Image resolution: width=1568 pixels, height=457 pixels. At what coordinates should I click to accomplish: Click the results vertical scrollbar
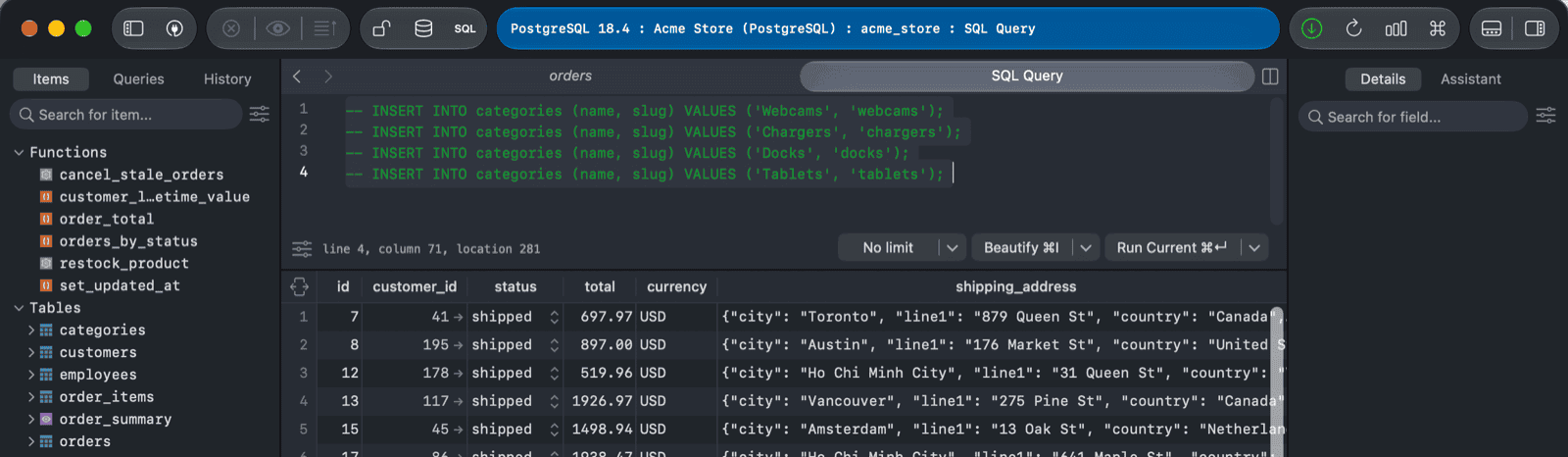[x=1277, y=381]
